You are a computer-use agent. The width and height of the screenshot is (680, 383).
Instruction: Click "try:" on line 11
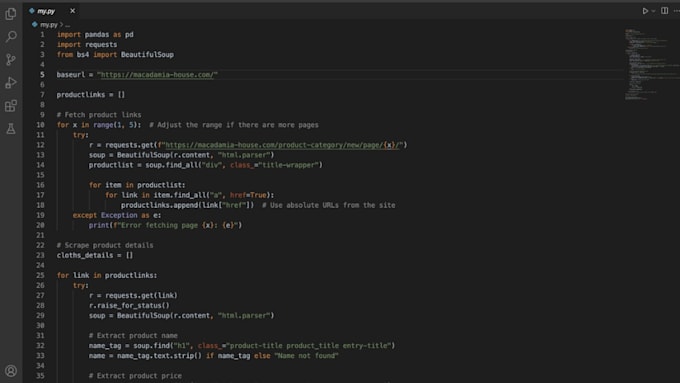coord(81,135)
